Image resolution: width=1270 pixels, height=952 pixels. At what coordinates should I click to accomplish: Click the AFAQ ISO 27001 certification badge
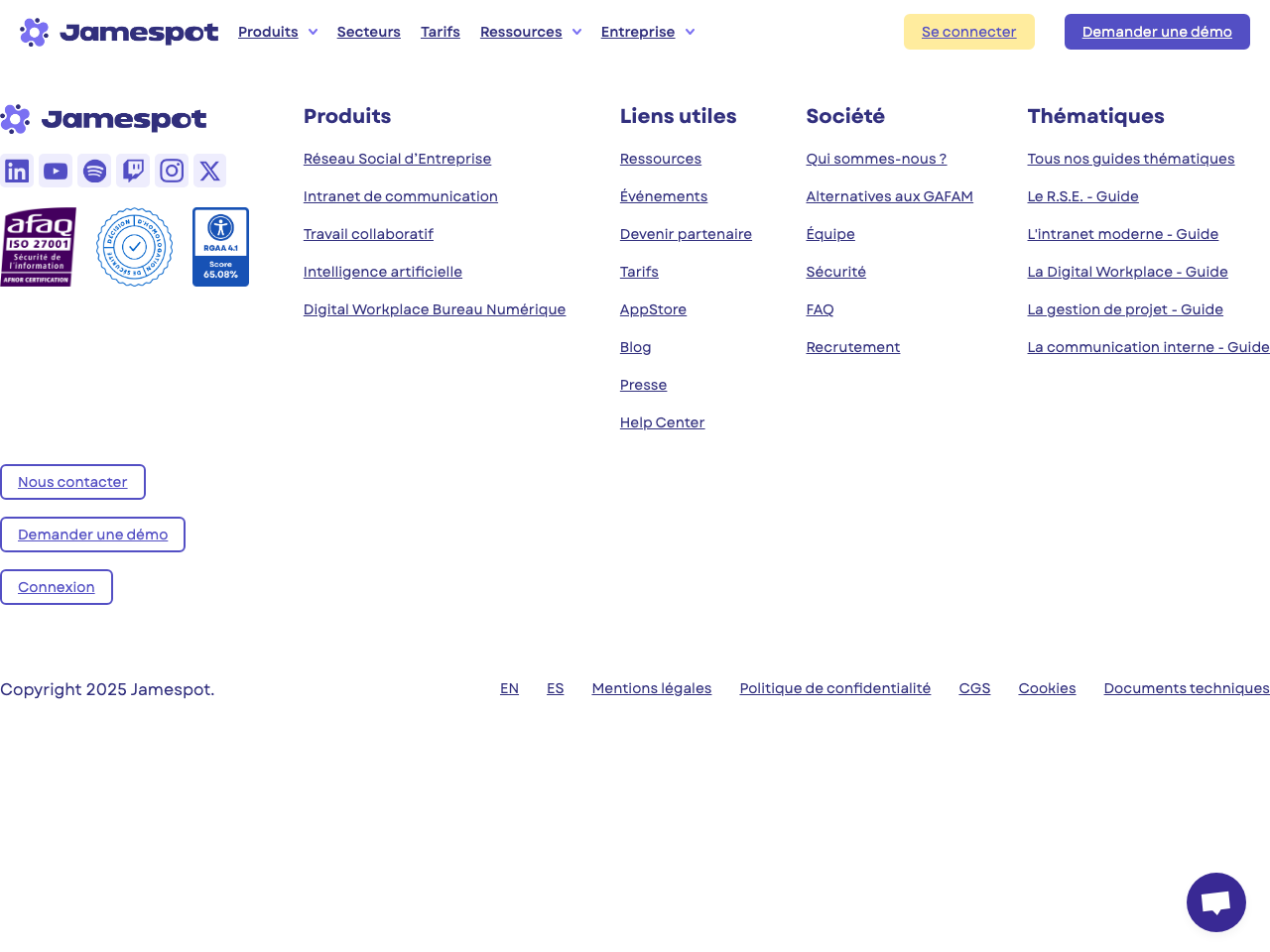pyautogui.click(x=40, y=247)
